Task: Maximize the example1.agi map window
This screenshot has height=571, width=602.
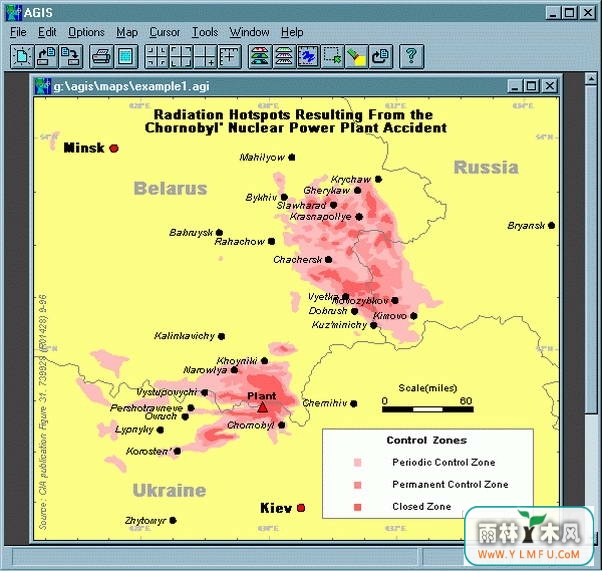Action: tap(532, 86)
